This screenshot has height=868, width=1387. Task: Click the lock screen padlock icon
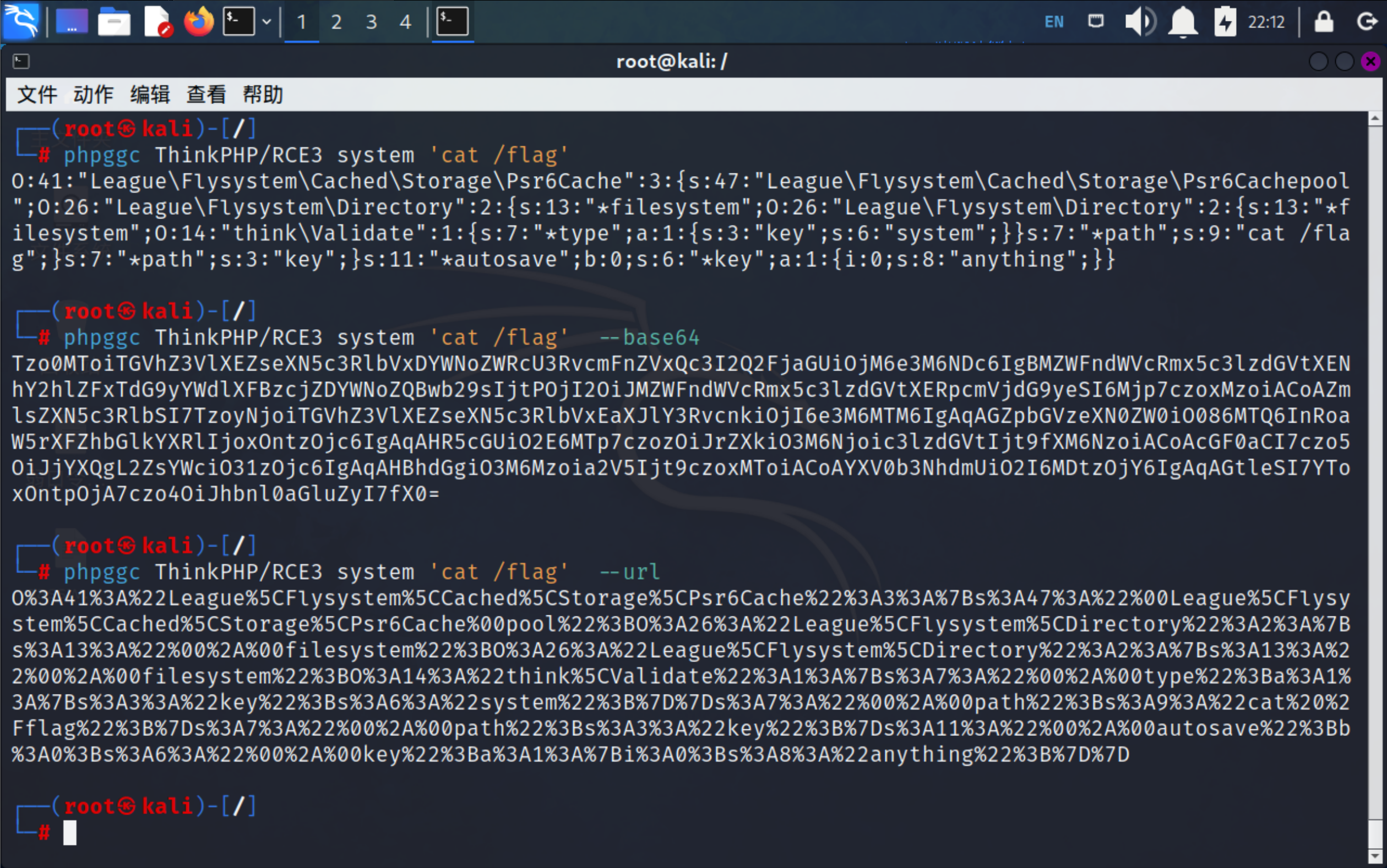tap(1324, 22)
